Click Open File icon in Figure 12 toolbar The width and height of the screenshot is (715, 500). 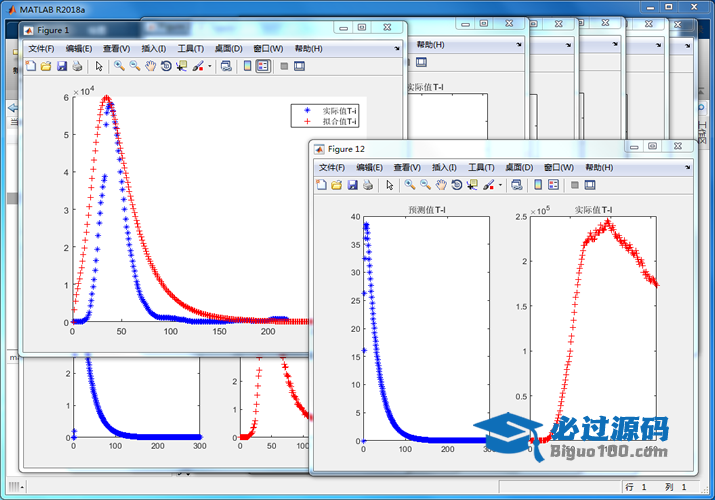pos(336,185)
